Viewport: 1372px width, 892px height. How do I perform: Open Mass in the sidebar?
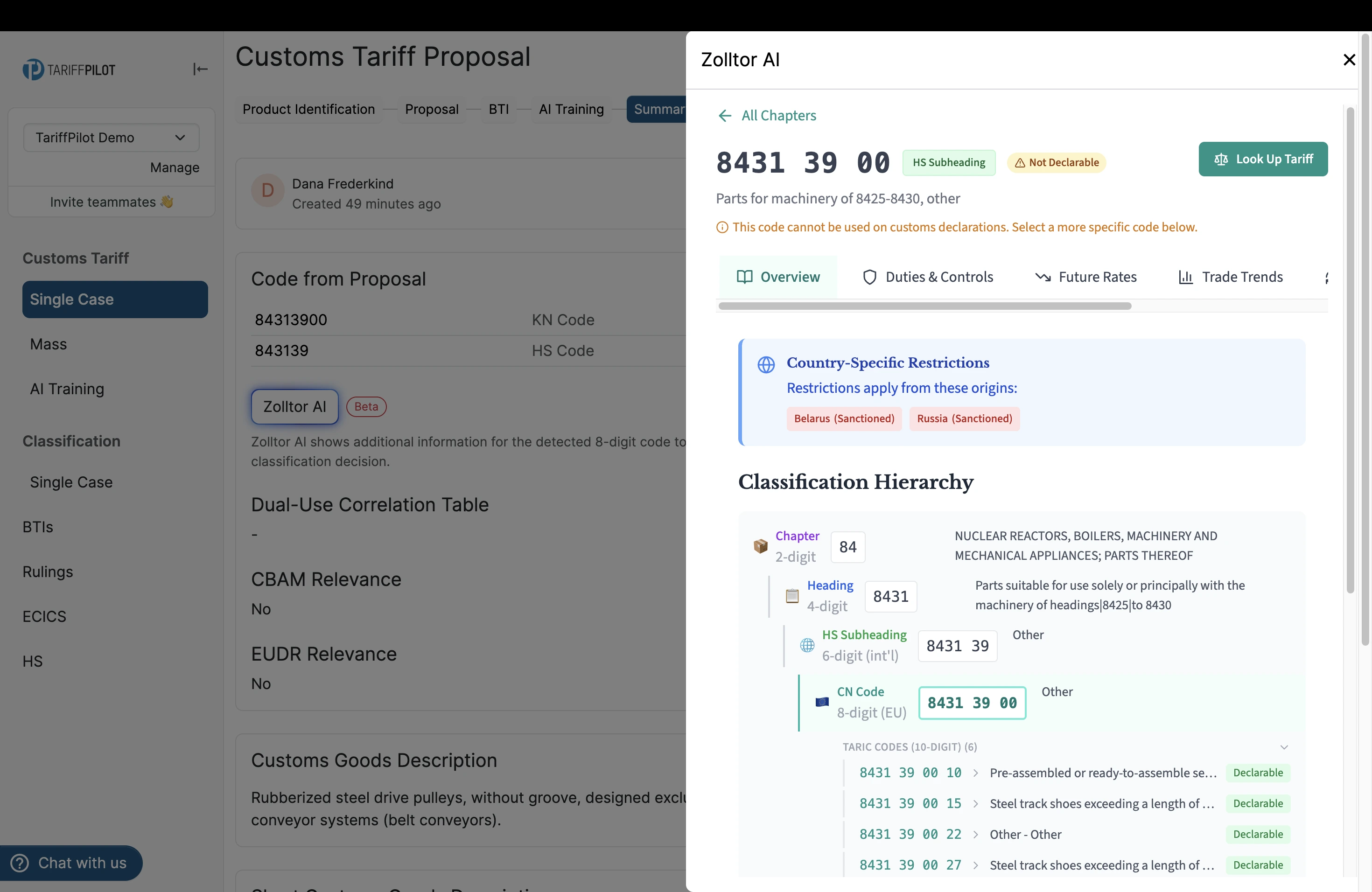pos(49,344)
